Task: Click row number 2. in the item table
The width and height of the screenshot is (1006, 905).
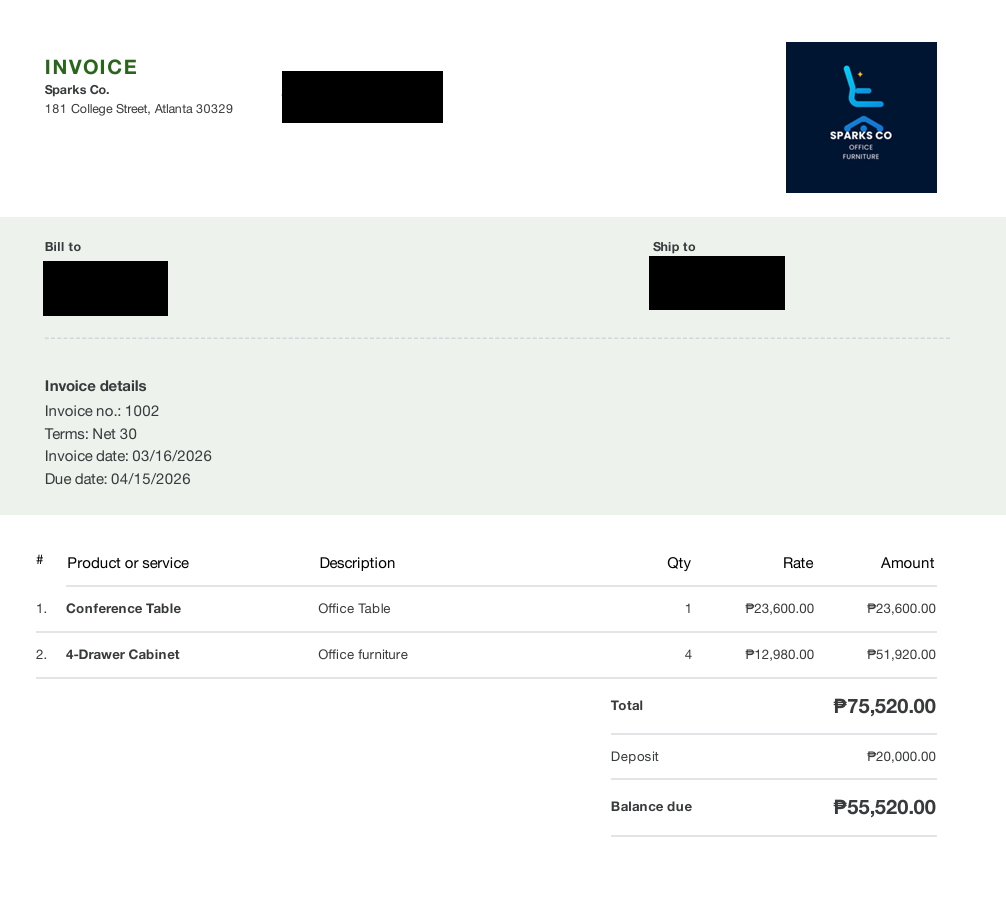Action: pos(42,655)
